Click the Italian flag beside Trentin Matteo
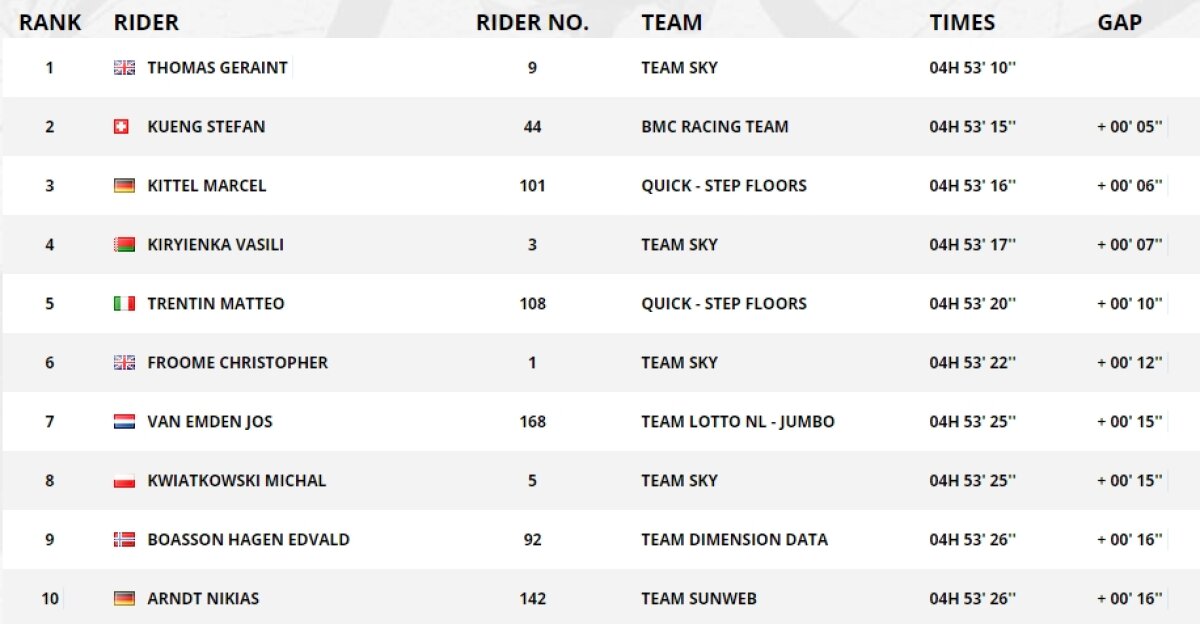This screenshot has height=624, width=1200. [124, 304]
